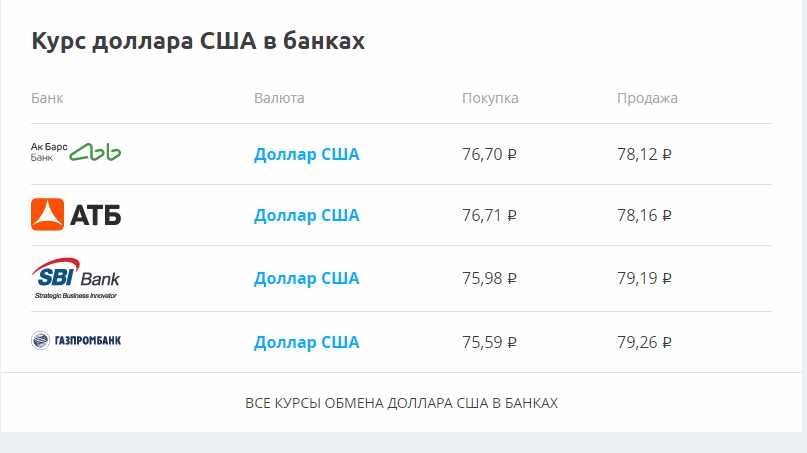
Task: Open the SBI Bank logo
Action: tap(76, 278)
